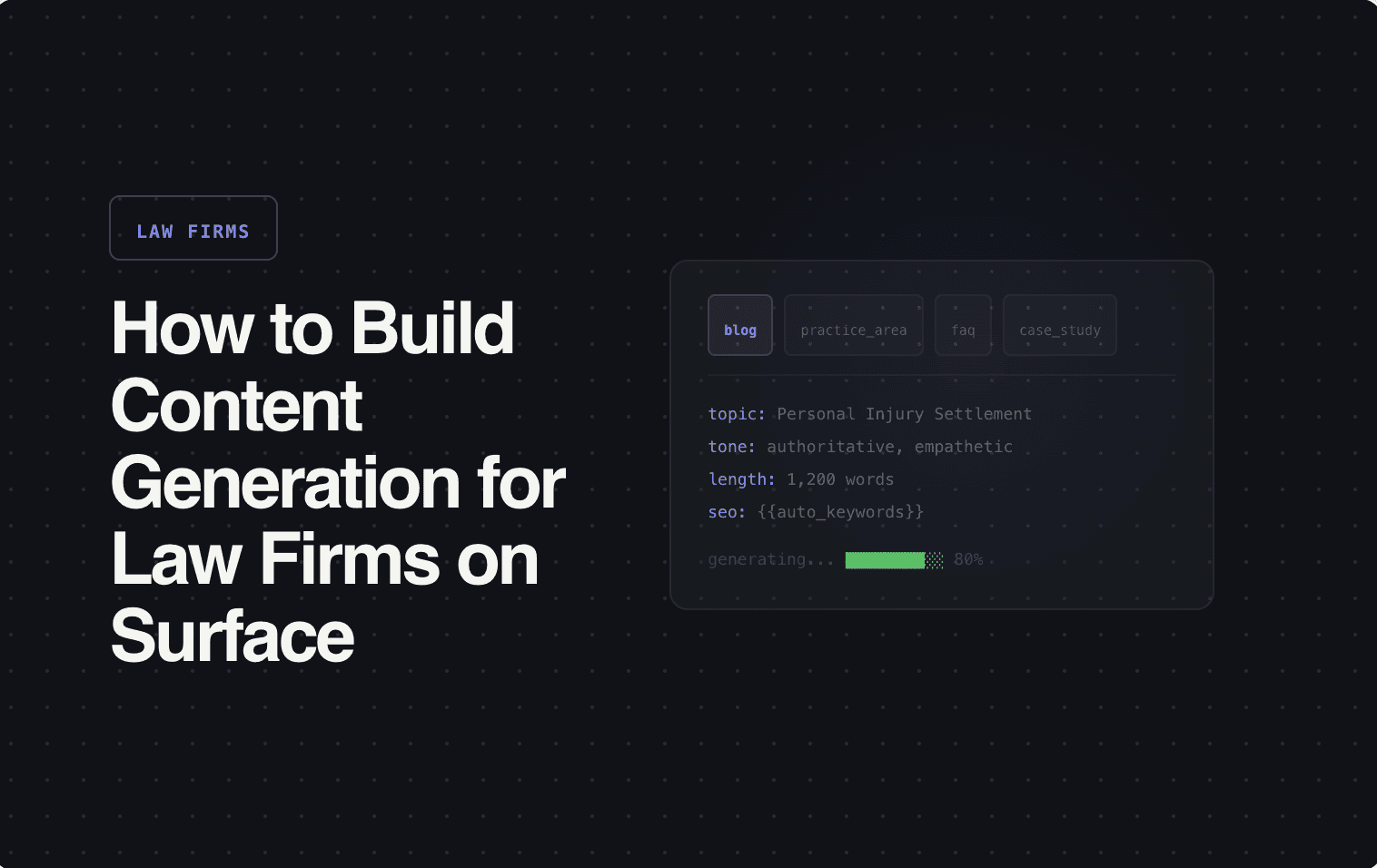Click the topic: Personal Injury Settlement line
This screenshot has width=1377, height=868.
tap(870, 414)
